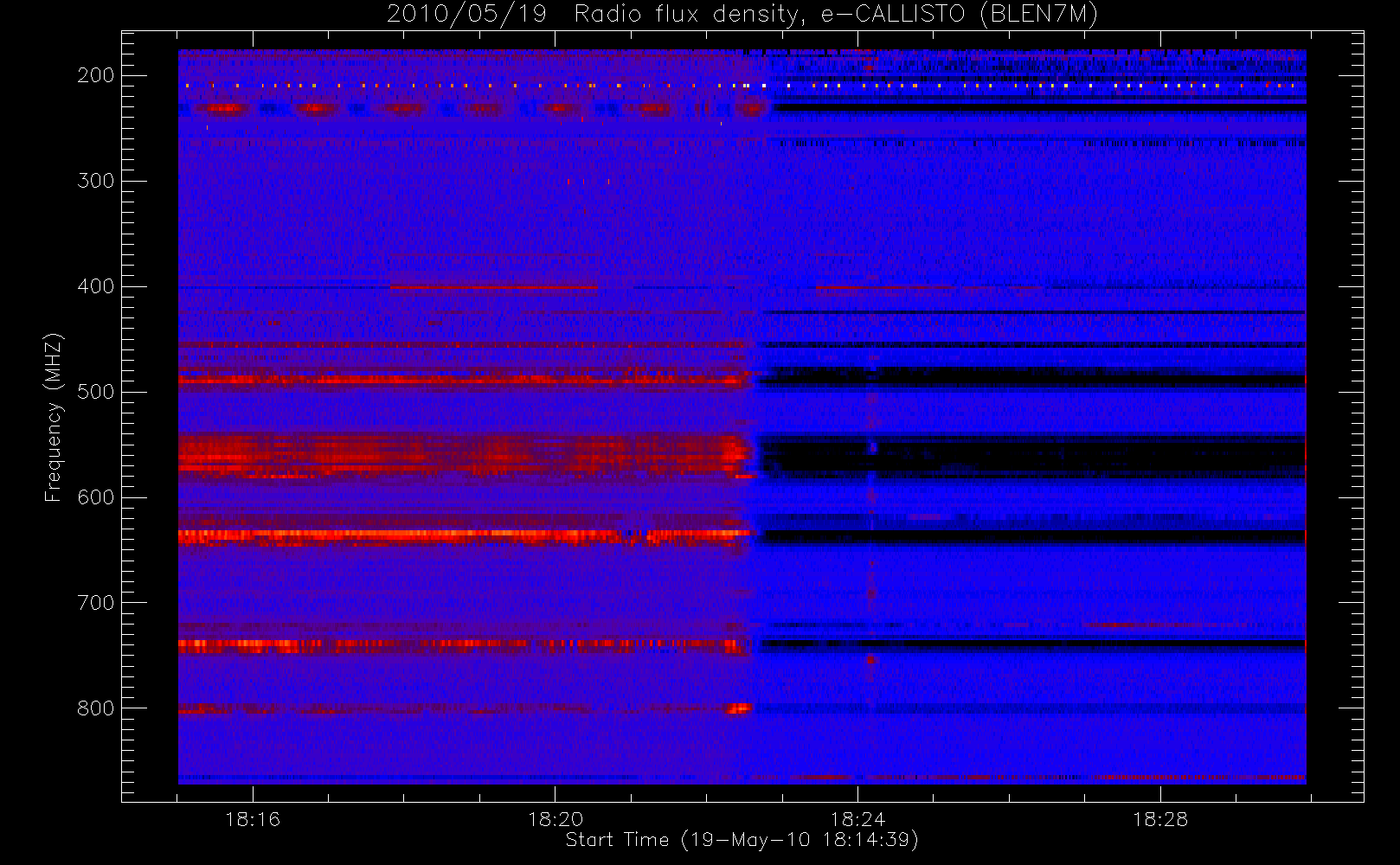Screen dimensions: 1400x865
Task: Click the date "2010/05/19" in the title
Action: point(466,15)
